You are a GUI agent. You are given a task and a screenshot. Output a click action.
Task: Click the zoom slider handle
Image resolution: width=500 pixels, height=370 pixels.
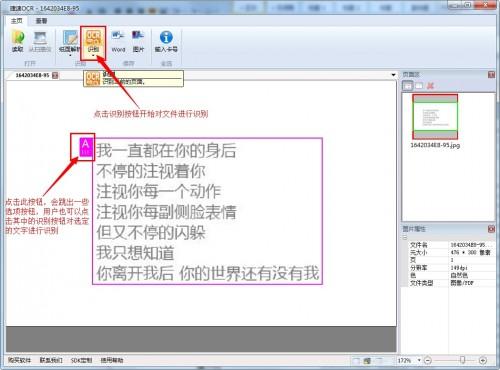pyautogui.click(x=462, y=360)
